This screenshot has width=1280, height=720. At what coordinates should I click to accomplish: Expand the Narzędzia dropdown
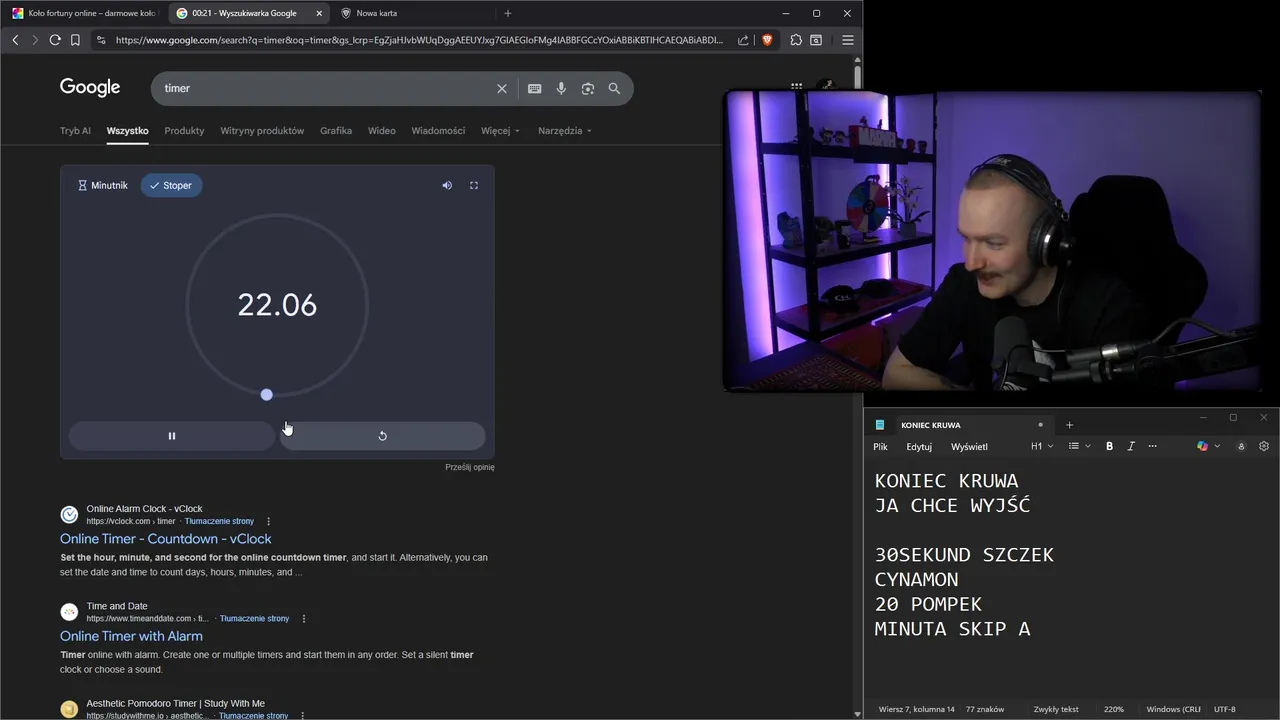565,131
